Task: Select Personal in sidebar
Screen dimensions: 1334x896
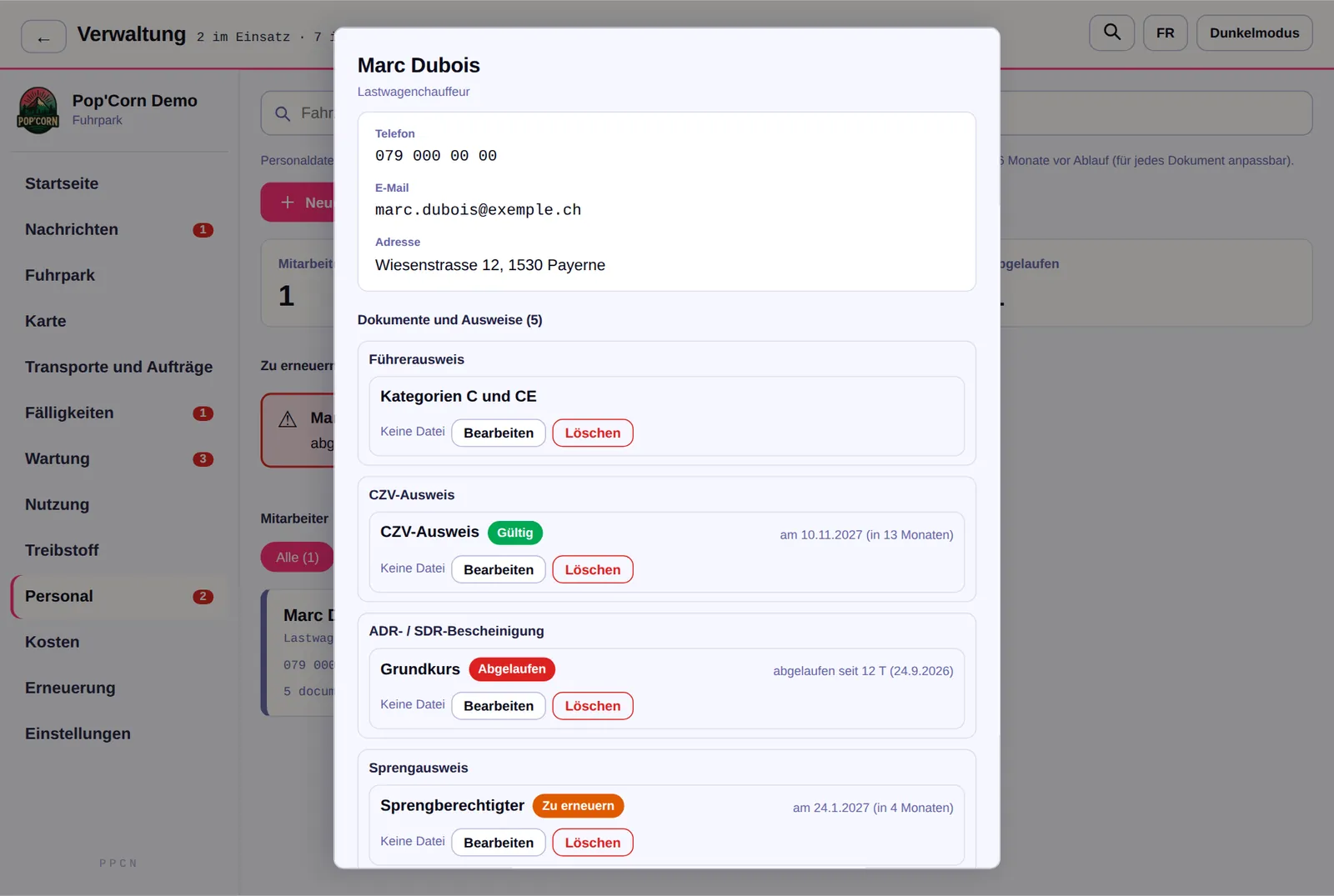Action: [x=119, y=596]
